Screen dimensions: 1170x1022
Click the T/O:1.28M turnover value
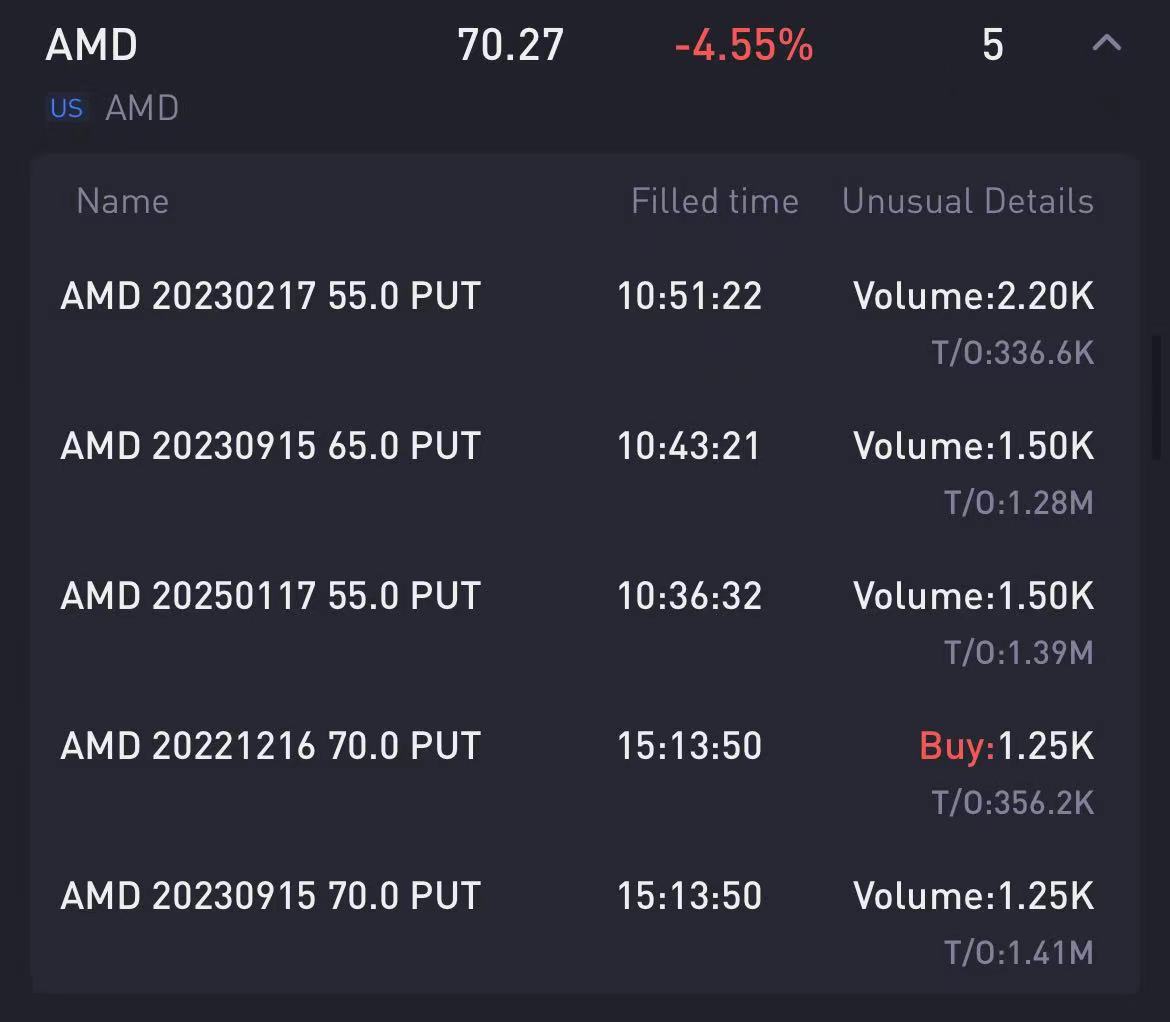pyautogui.click(x=1018, y=502)
